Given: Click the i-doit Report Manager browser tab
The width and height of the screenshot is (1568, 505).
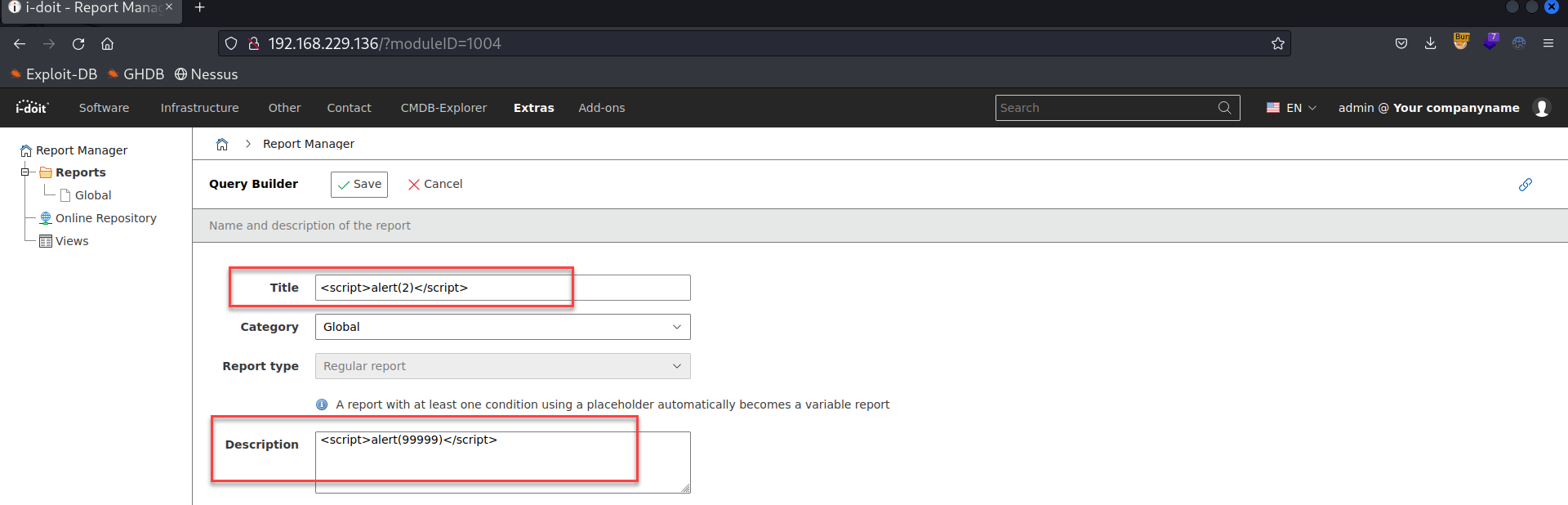Looking at the screenshot, I should pyautogui.click(x=91, y=8).
